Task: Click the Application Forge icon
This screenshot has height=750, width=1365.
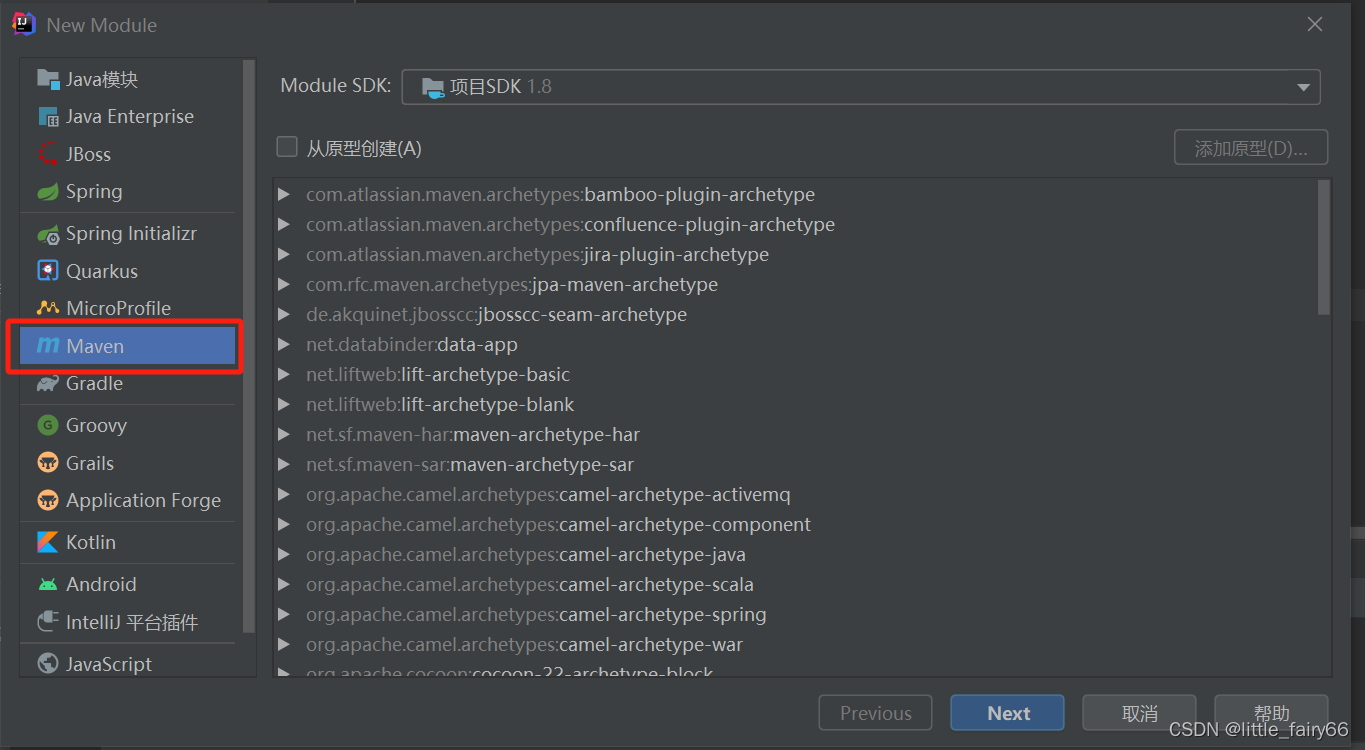Action: (48, 500)
